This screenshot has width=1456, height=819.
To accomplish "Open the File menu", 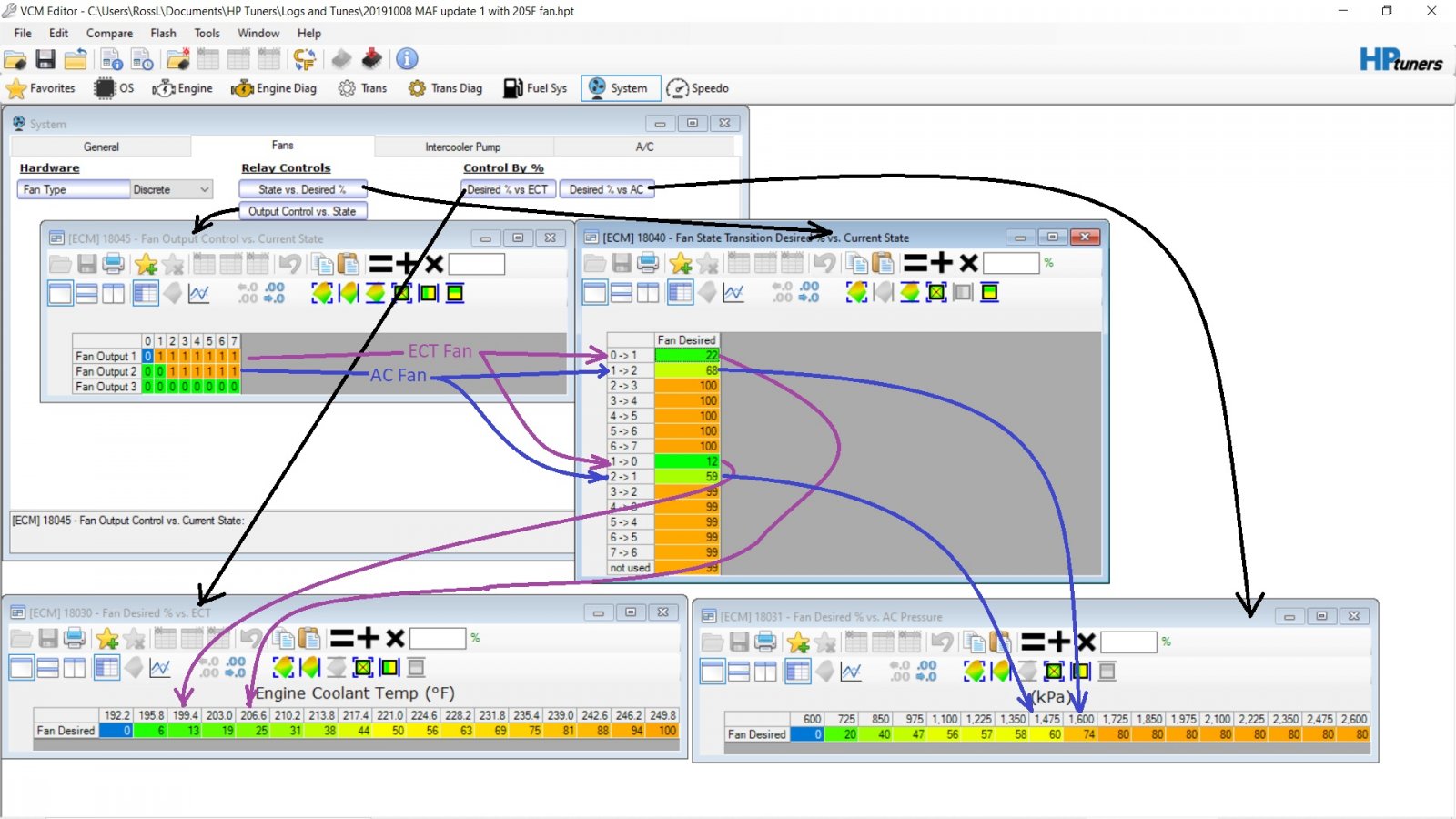I will [x=23, y=33].
